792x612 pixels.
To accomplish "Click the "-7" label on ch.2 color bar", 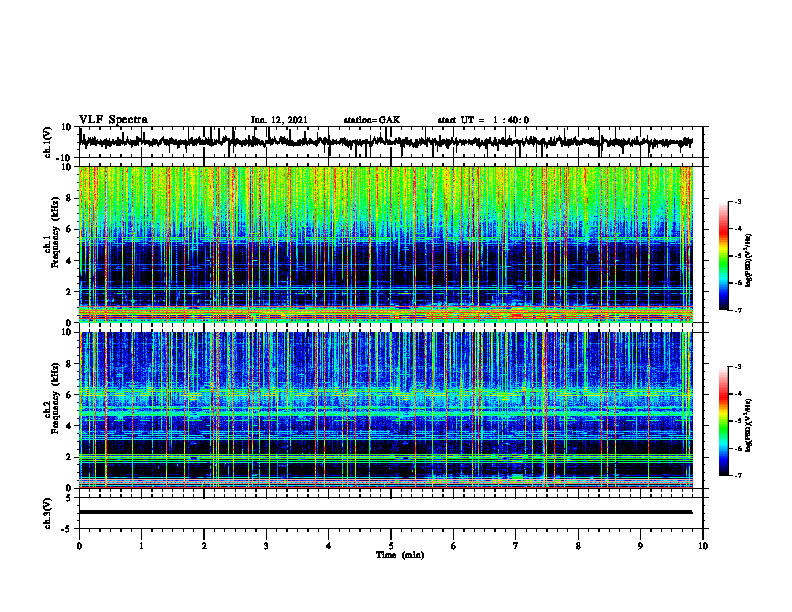I will point(737,476).
